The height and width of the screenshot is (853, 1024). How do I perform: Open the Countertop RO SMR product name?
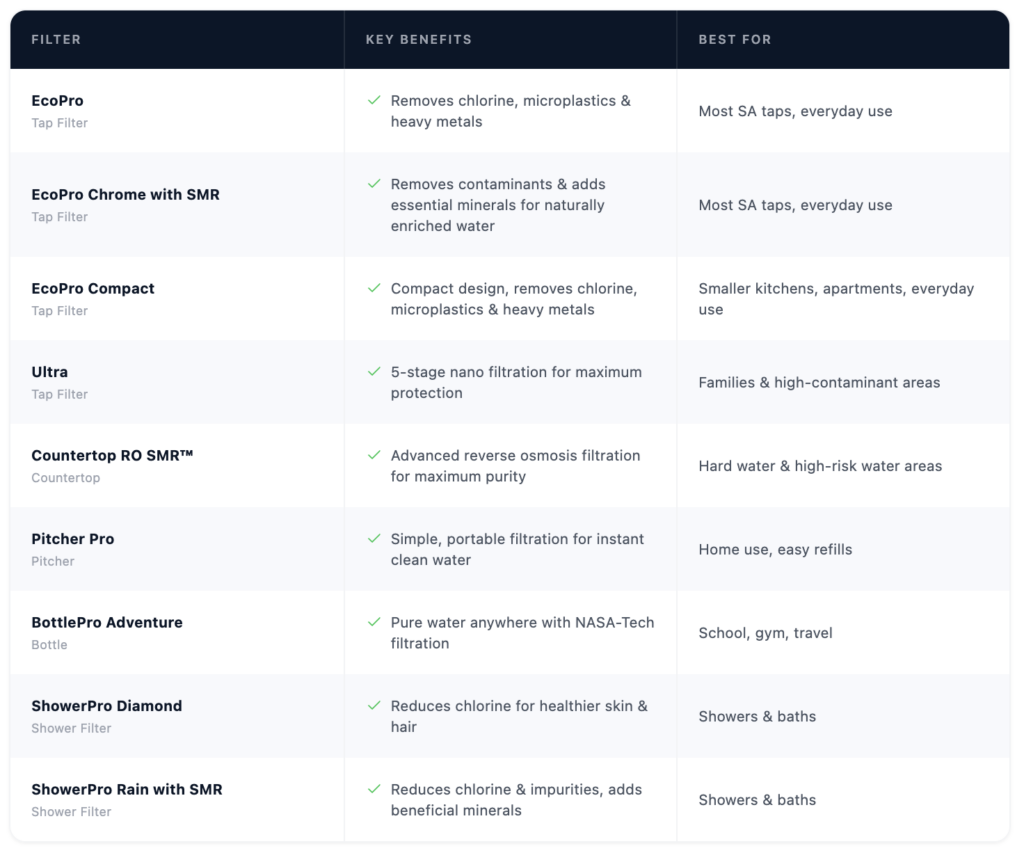[112, 455]
